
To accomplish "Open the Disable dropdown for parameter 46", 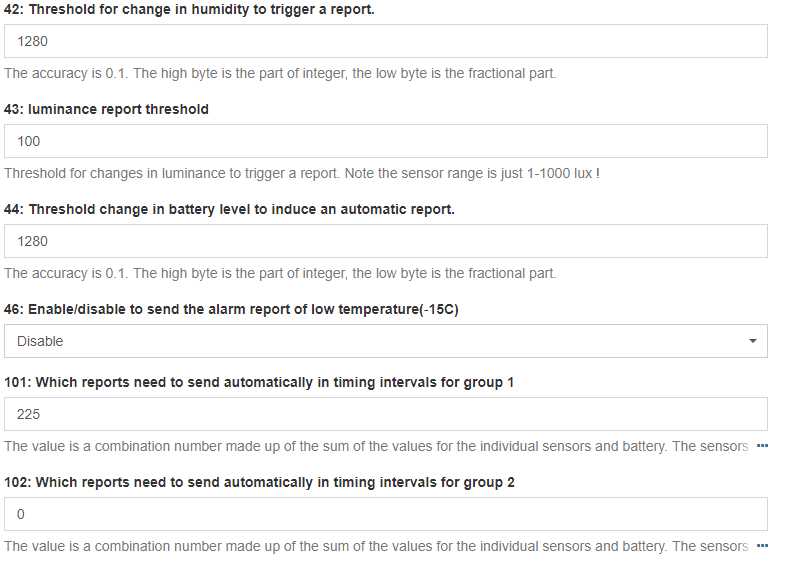I will [x=385, y=341].
